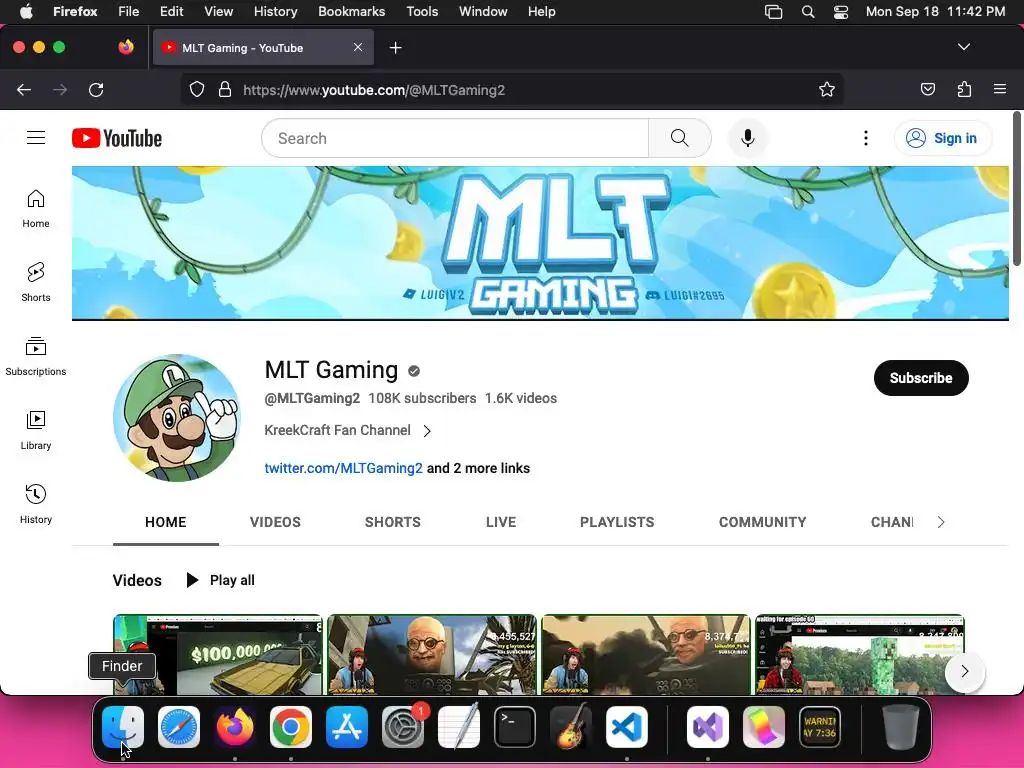Open the $100,000 car video thumbnail

(217, 654)
